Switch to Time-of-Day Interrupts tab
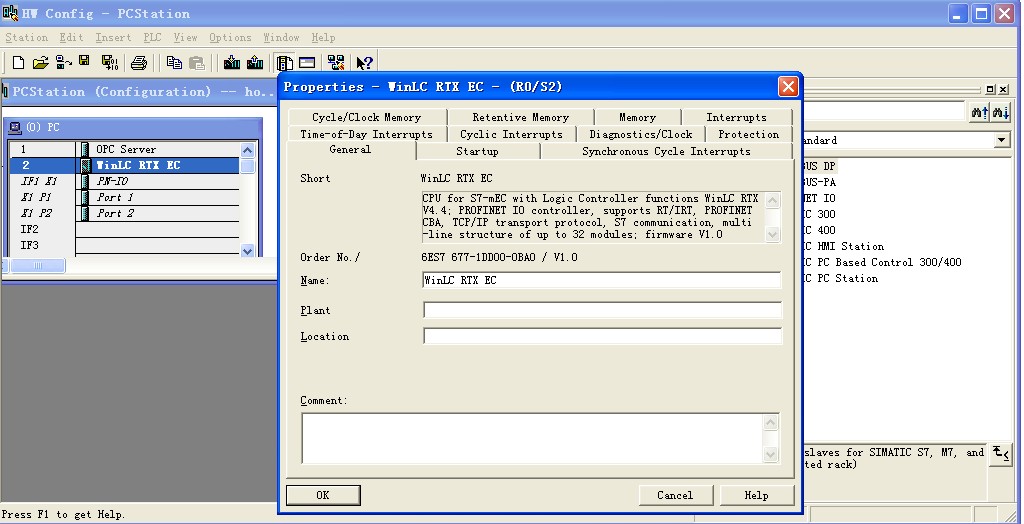1024x524 pixels. (366, 135)
